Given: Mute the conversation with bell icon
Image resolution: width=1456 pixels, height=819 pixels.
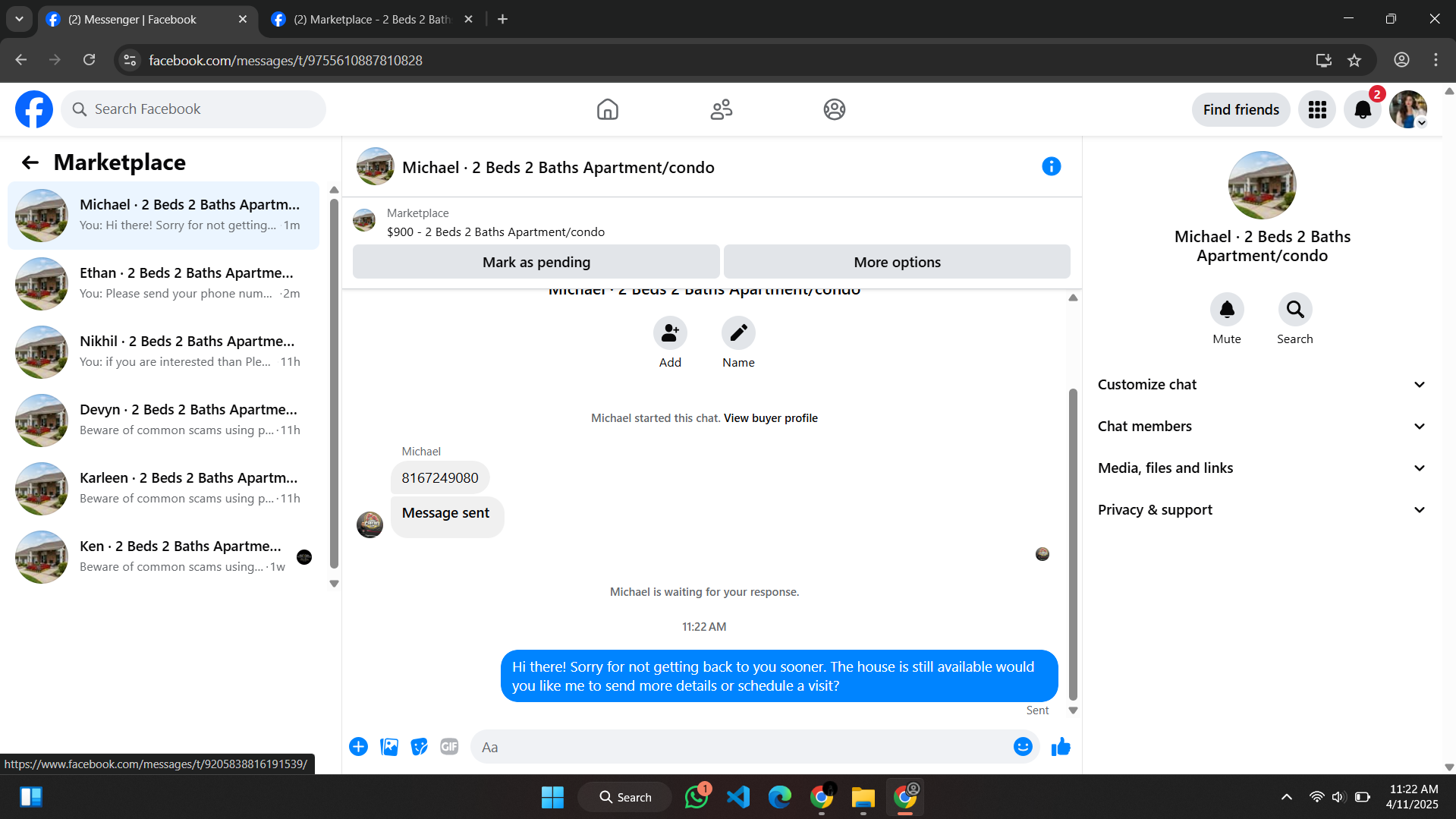Looking at the screenshot, I should [1227, 310].
